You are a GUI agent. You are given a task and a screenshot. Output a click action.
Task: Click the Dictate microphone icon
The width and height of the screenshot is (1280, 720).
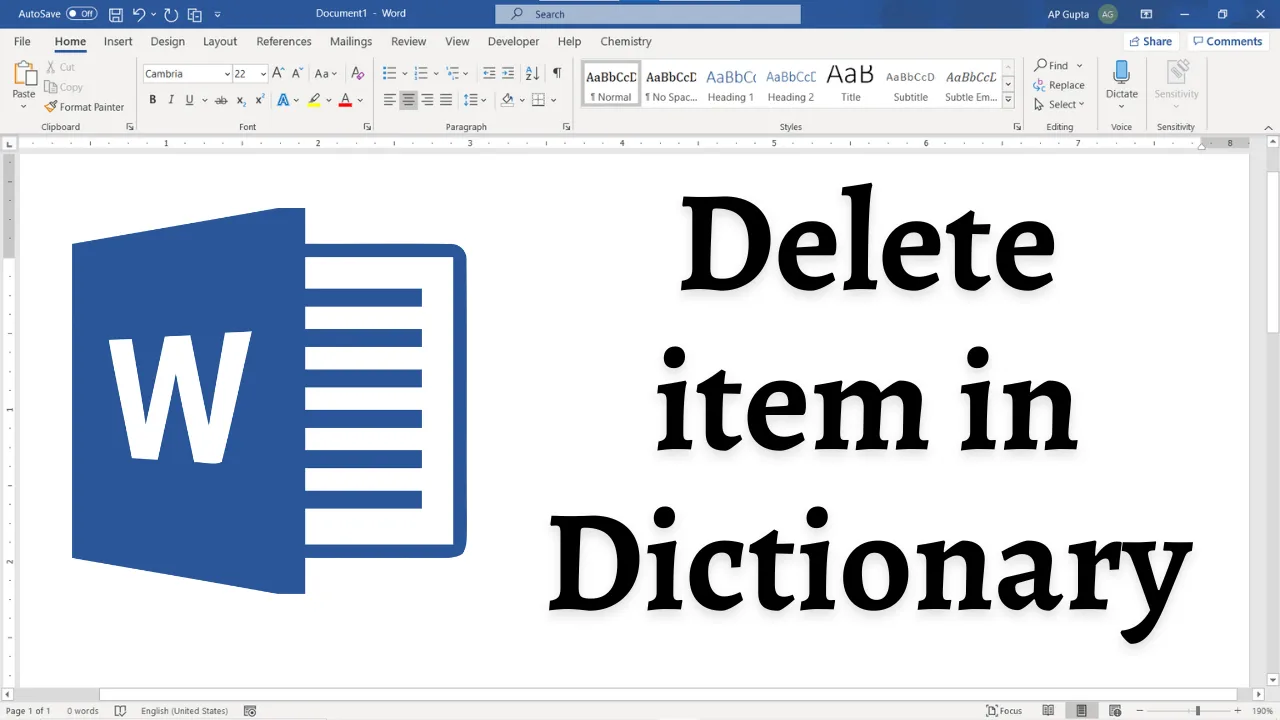point(1122,73)
